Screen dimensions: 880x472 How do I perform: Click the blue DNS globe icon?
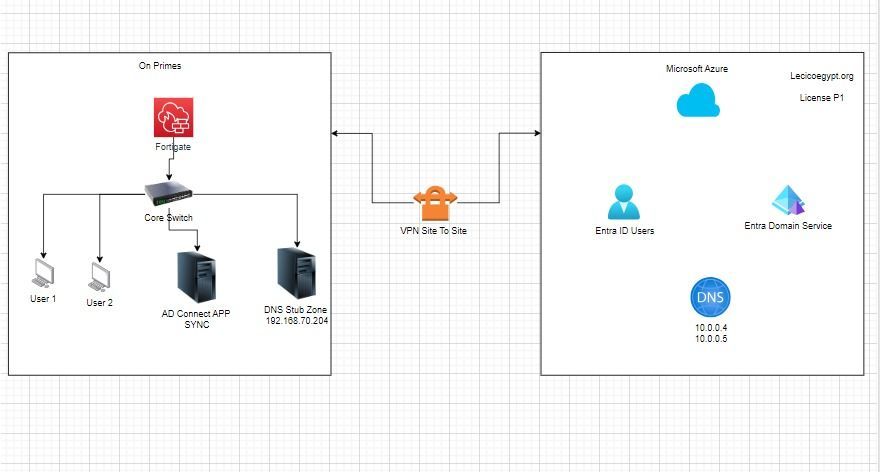point(711,297)
